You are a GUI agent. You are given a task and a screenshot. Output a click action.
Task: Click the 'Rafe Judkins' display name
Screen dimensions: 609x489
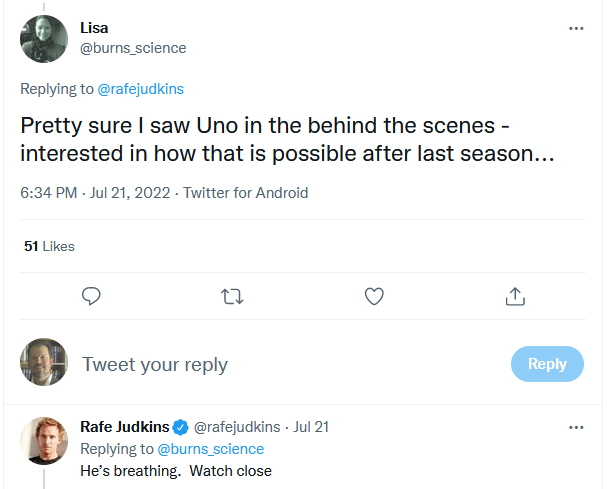tap(124, 427)
